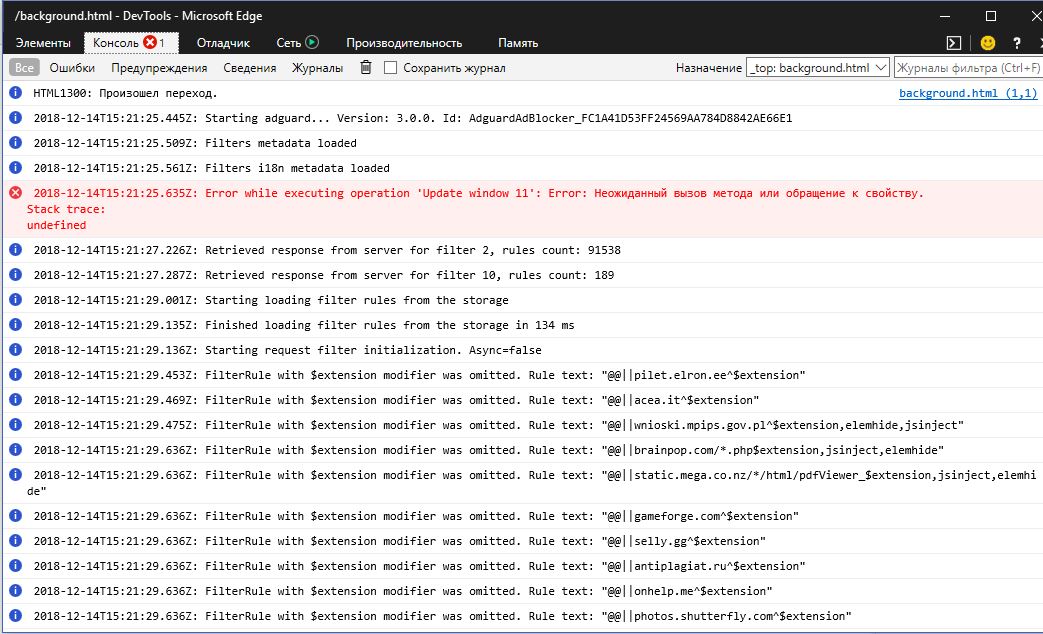Click the red error icon on the Update window 11 row

15,193
